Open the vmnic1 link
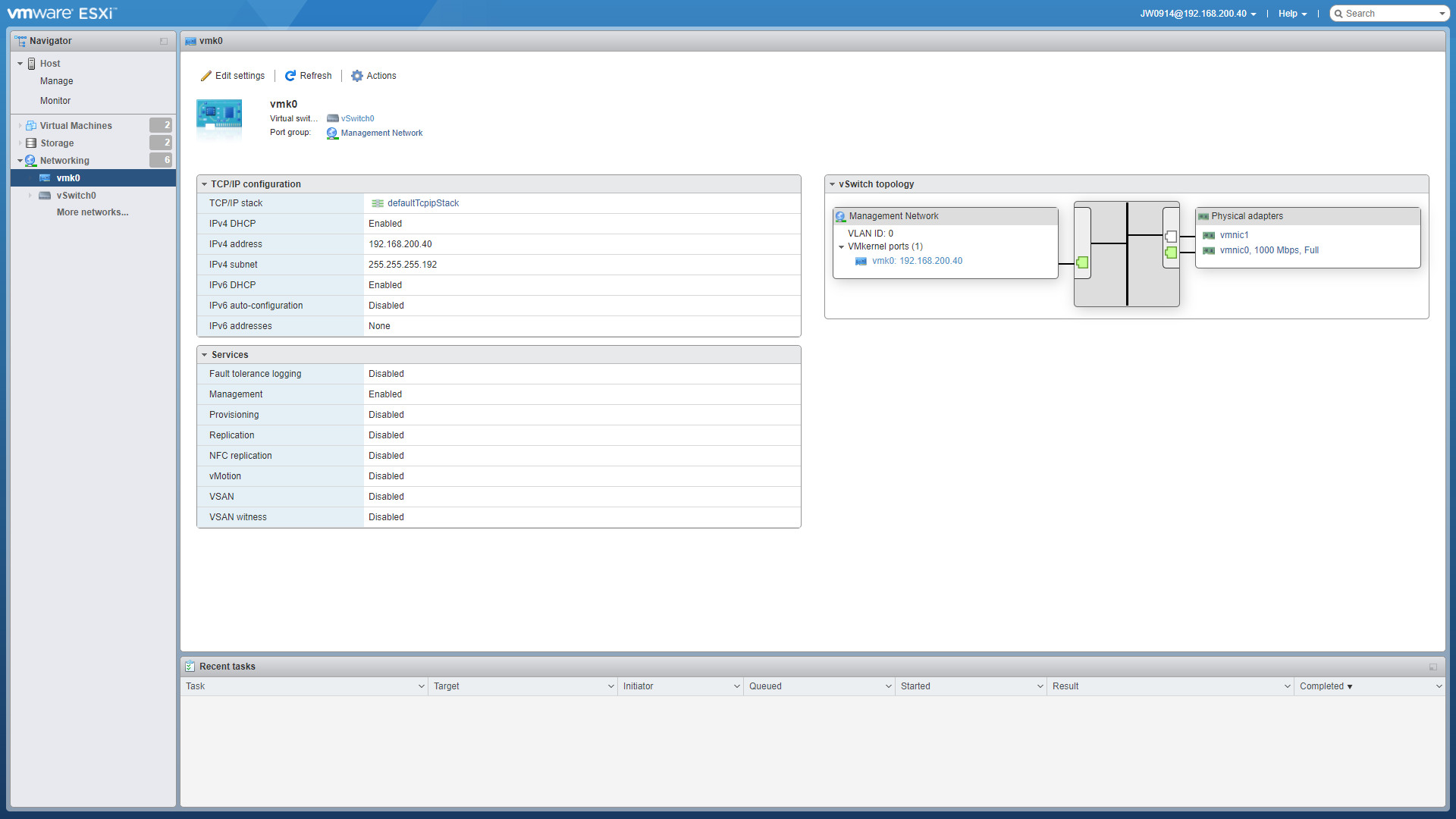 click(1234, 235)
